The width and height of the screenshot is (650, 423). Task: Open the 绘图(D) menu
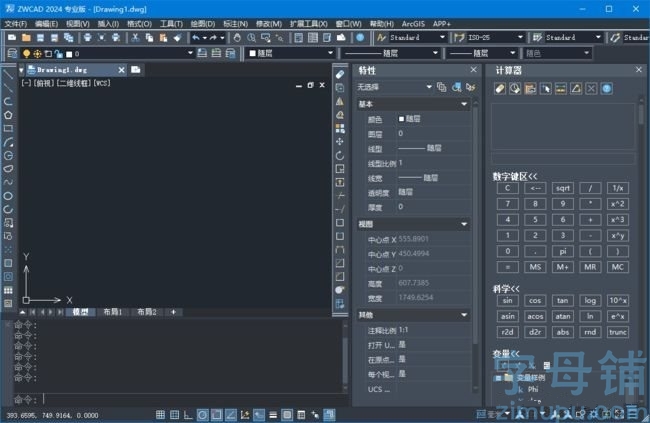click(202, 22)
